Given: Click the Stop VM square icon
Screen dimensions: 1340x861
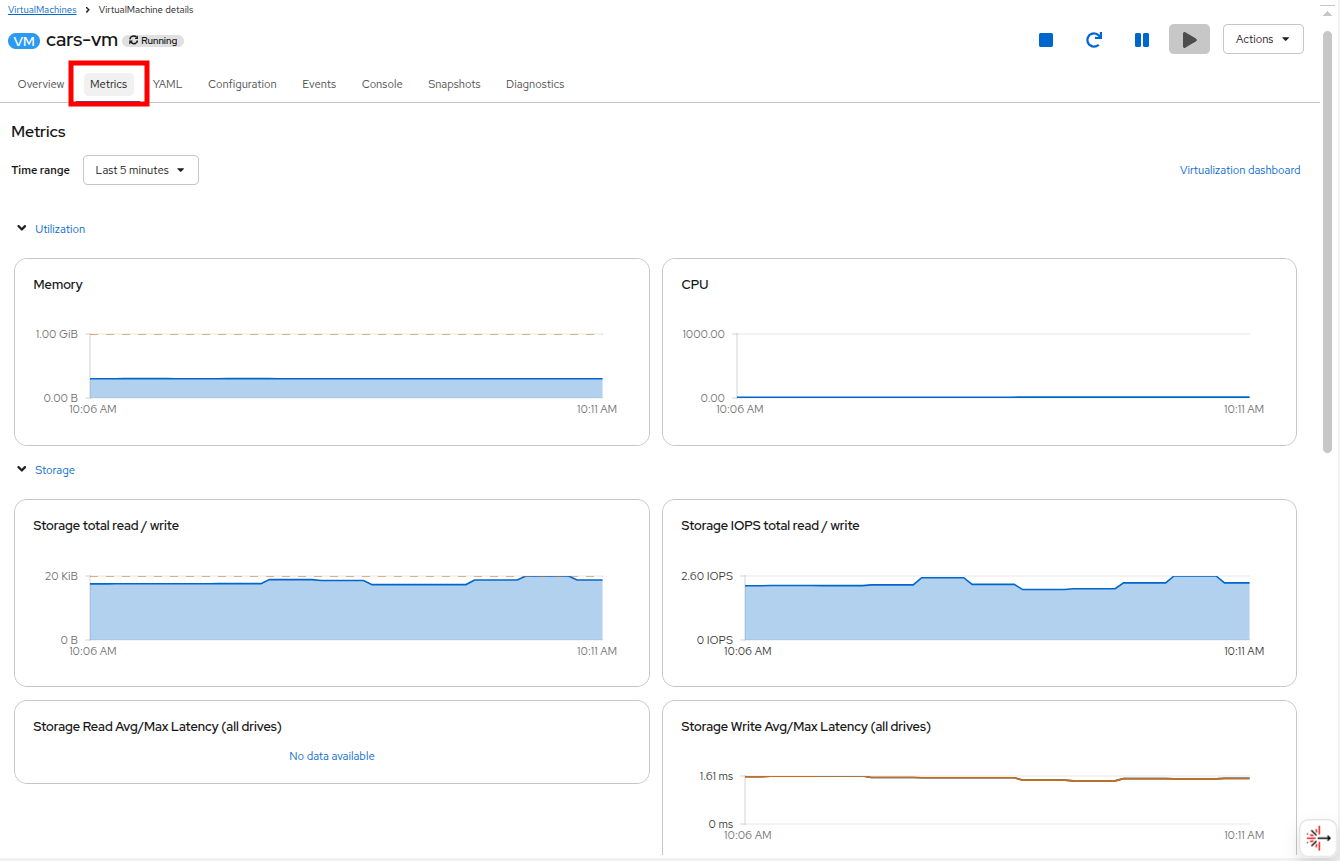Looking at the screenshot, I should pos(1046,40).
